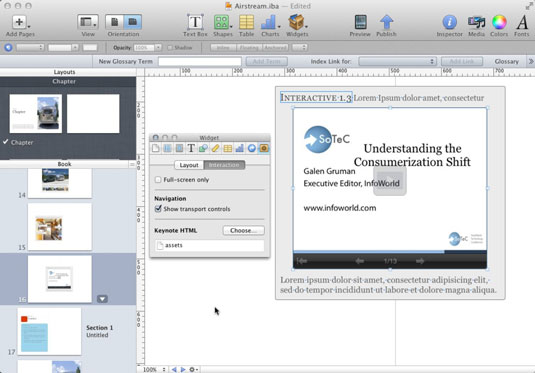Select Layout inspector icon in Widget panel

coord(167,148)
